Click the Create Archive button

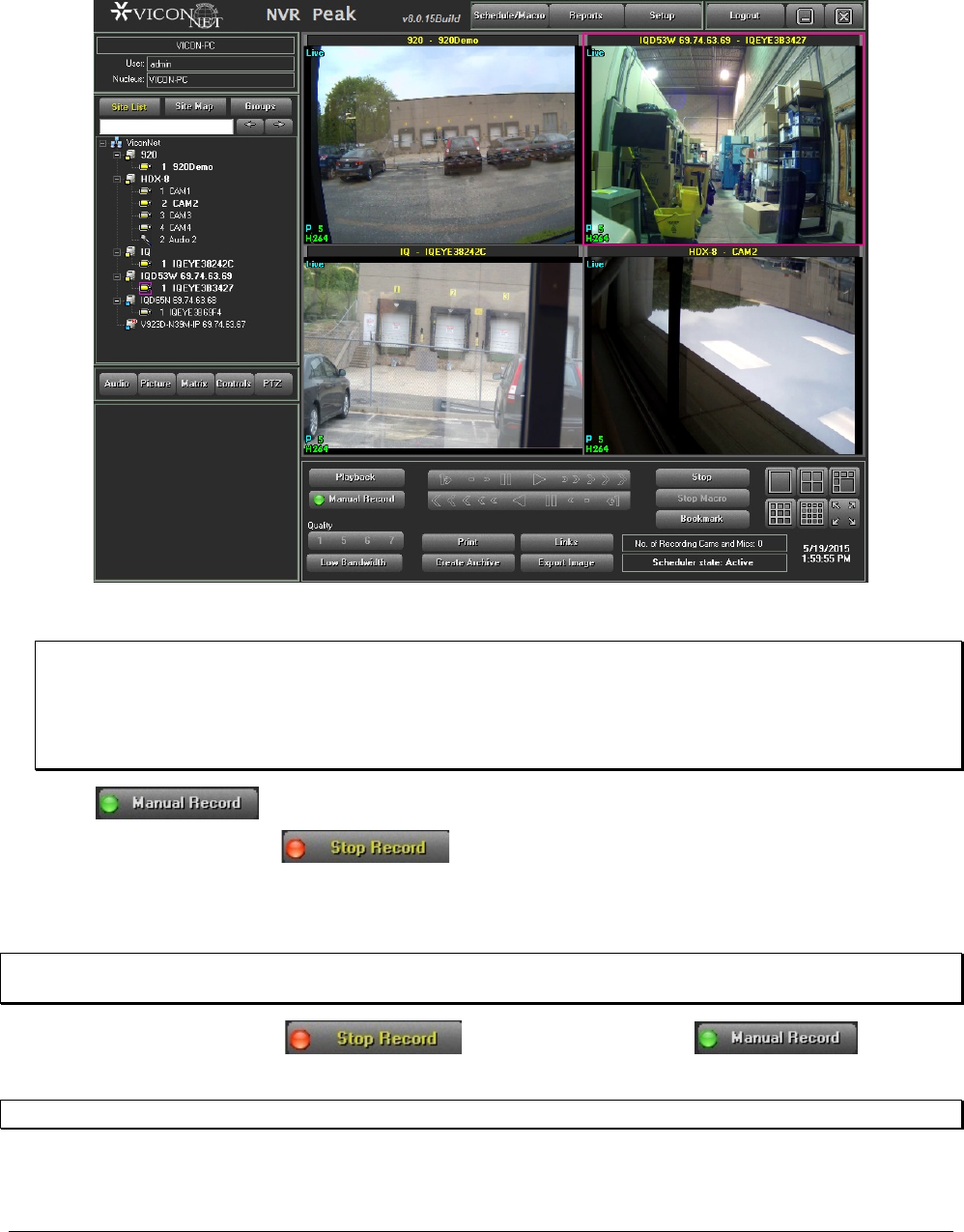click(468, 562)
